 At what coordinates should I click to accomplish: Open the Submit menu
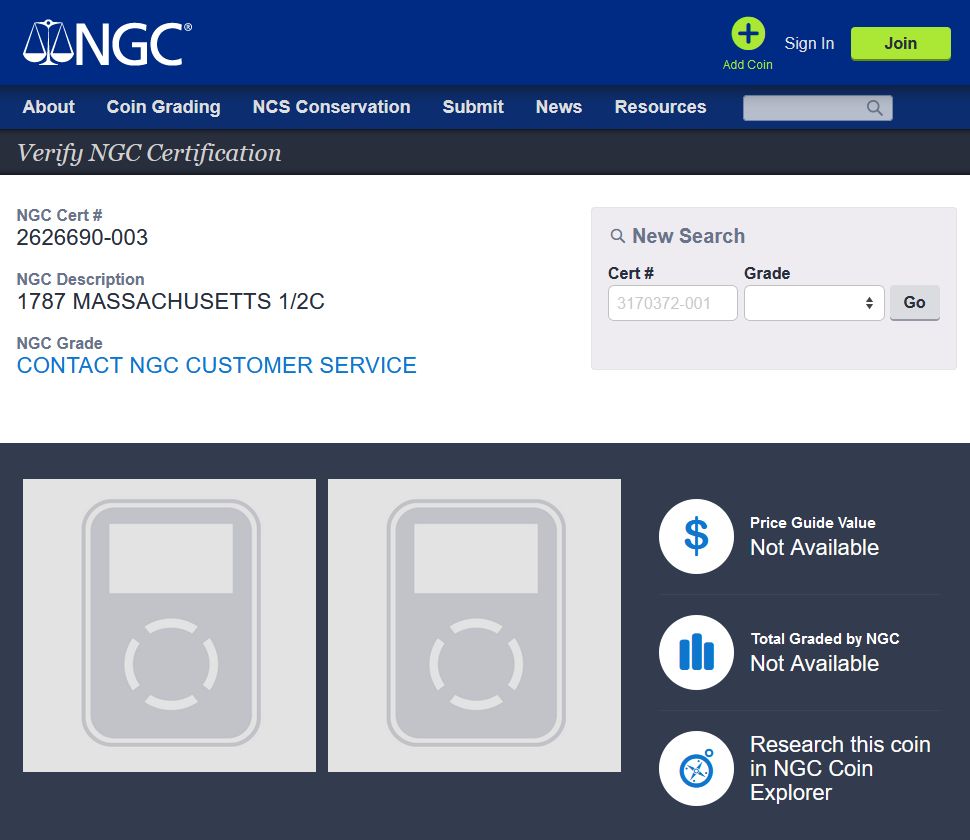[x=473, y=107]
